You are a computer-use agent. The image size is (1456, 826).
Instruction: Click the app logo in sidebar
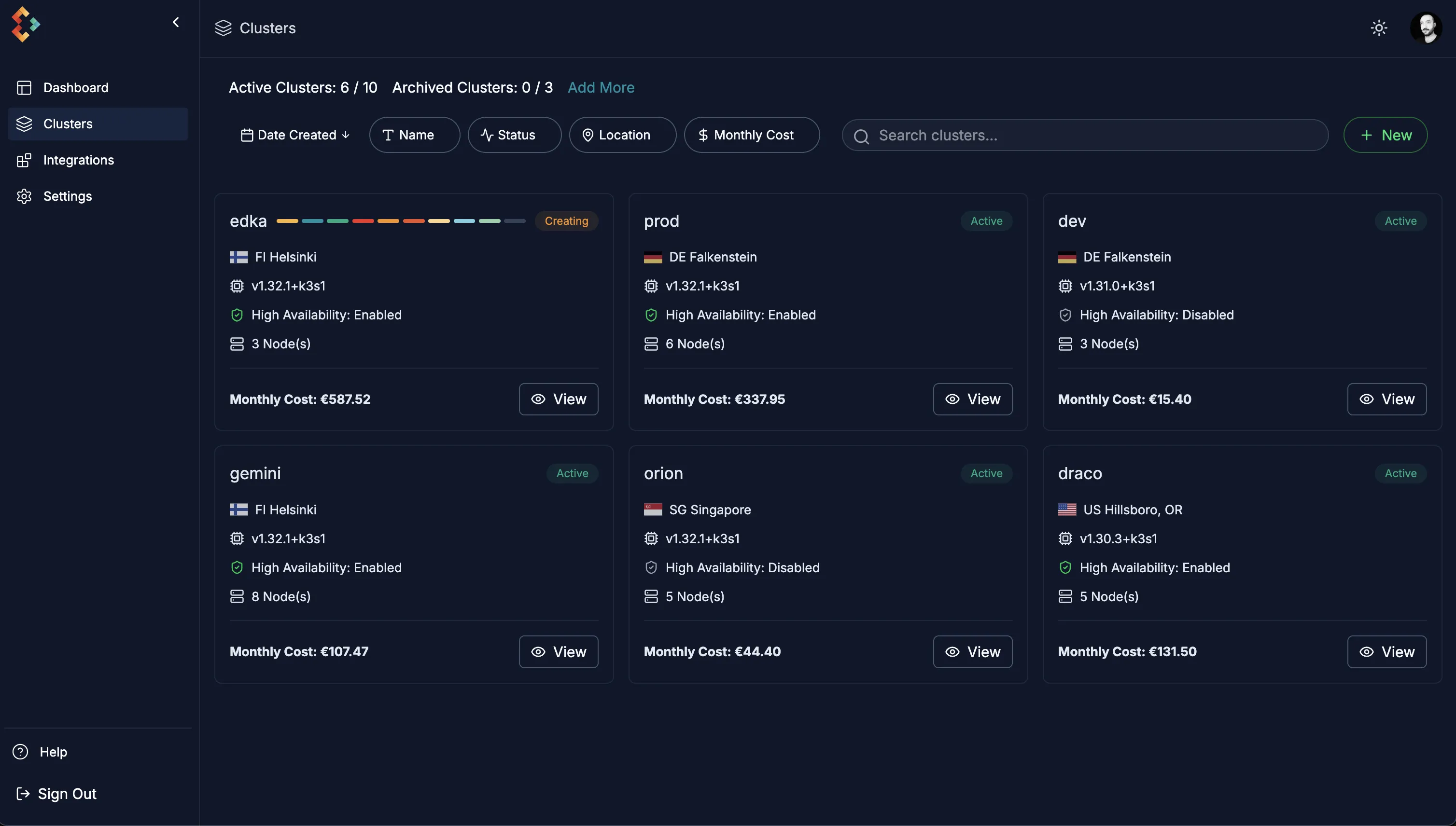point(26,25)
